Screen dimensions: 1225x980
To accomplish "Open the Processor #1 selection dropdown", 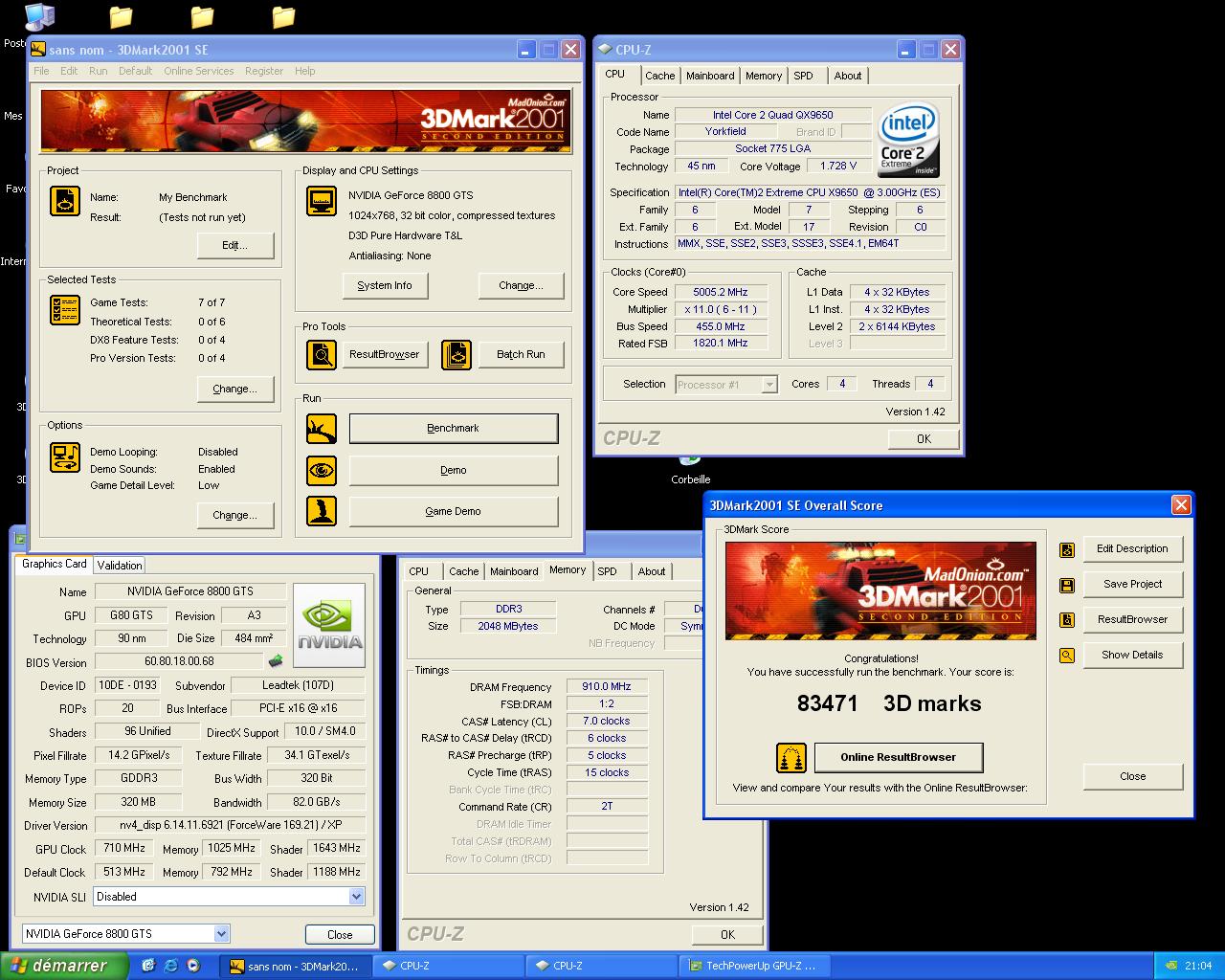I will [x=769, y=385].
